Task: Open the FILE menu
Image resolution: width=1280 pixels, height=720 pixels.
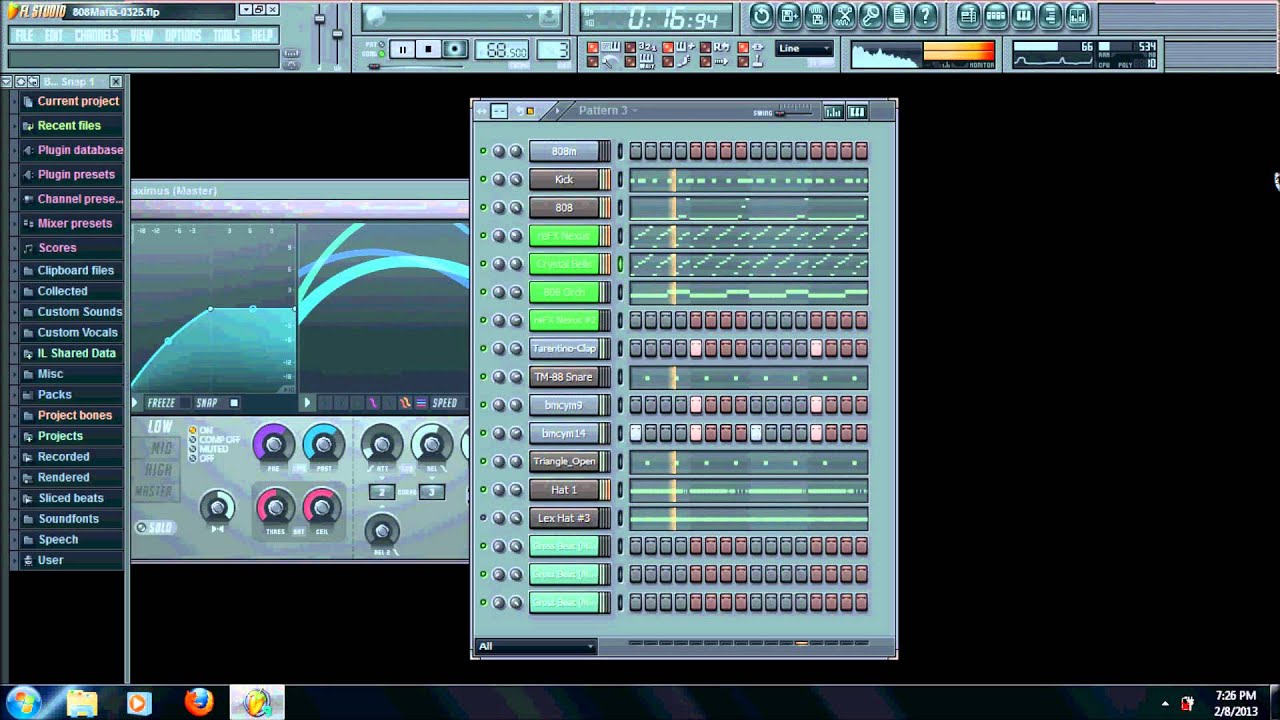Action: [x=24, y=36]
